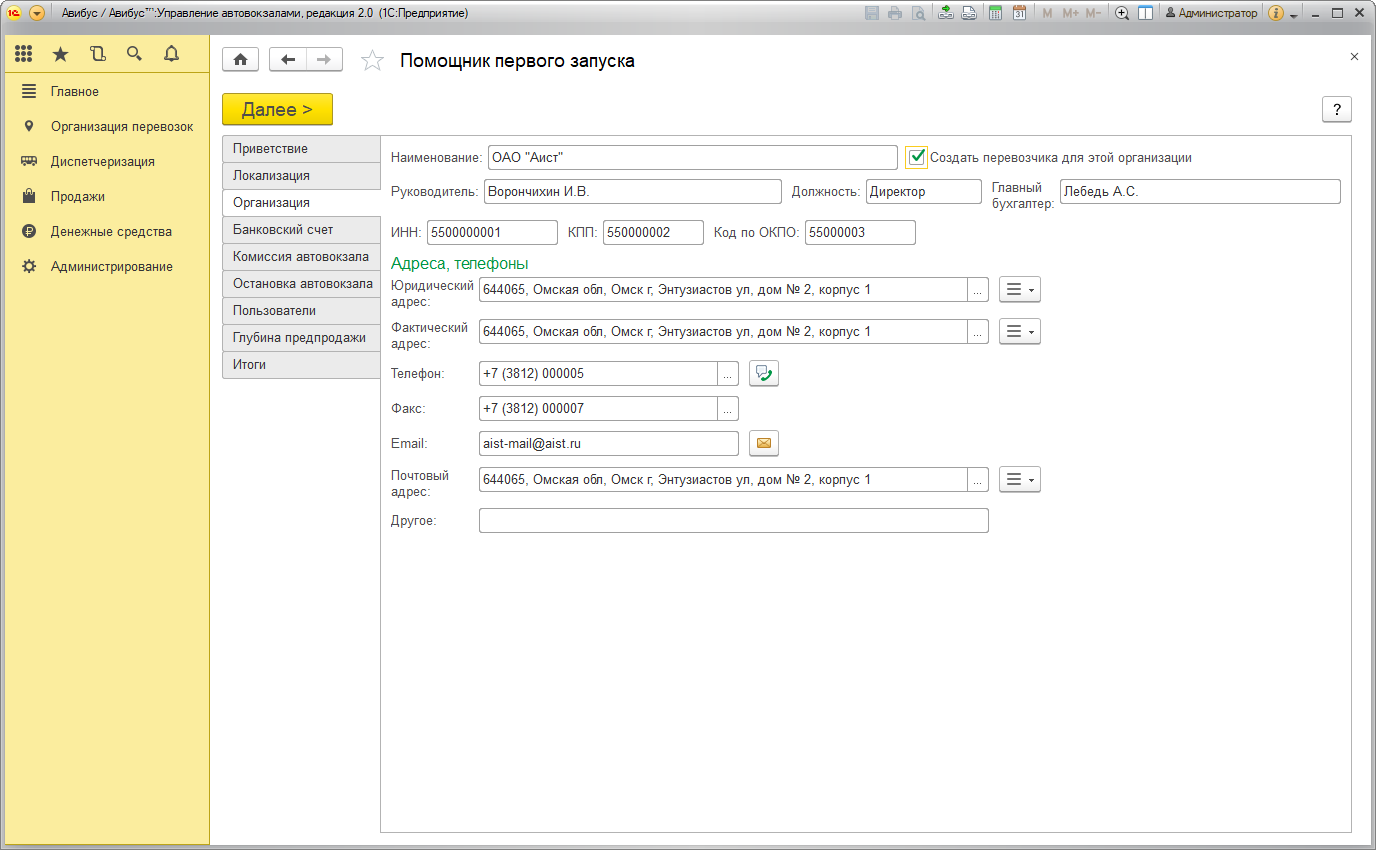This screenshot has height=850, width=1376.
Task: Open the History icon in the left panel
Action: 97,54
